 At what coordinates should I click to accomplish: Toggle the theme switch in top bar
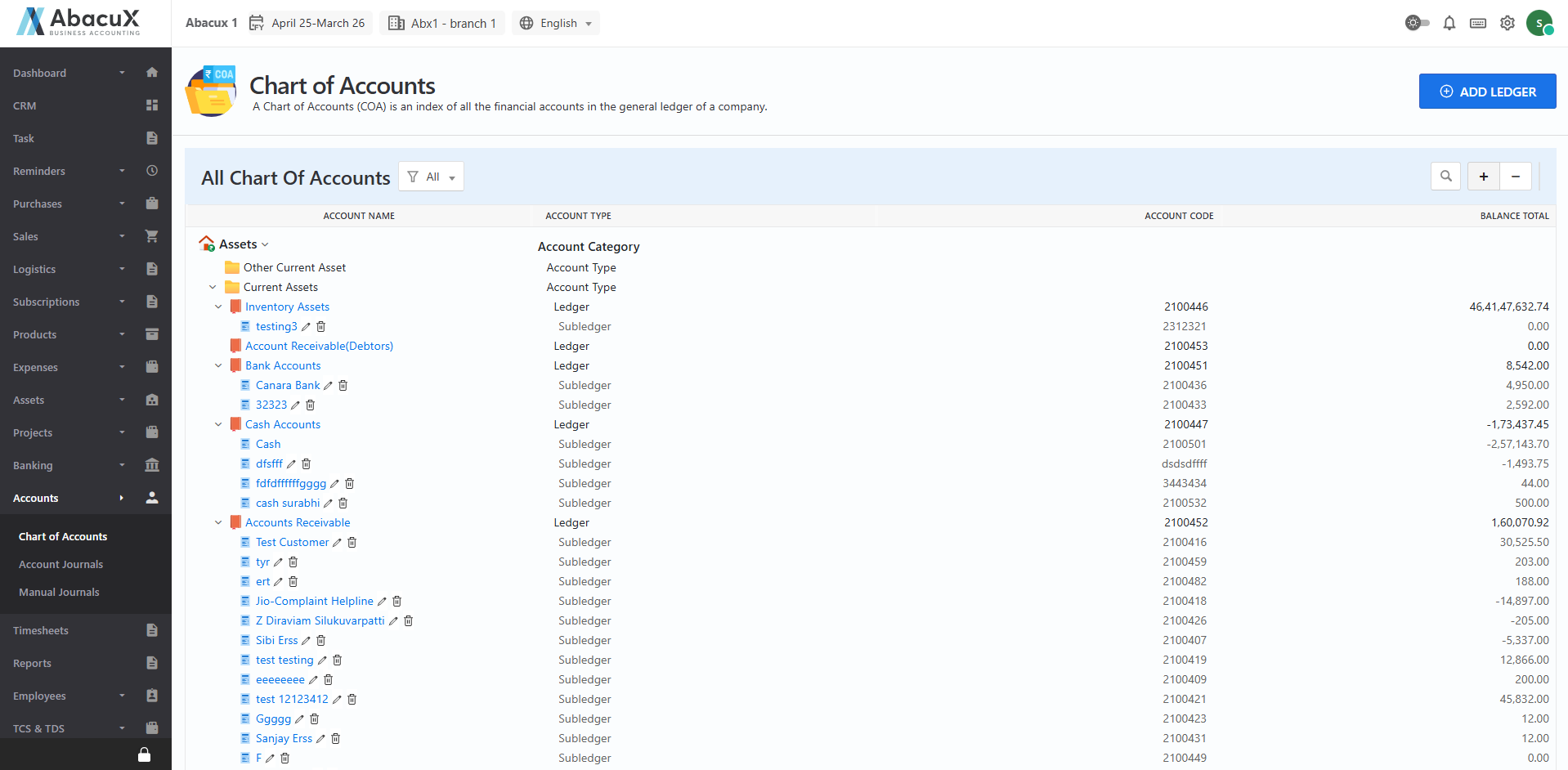click(1417, 24)
